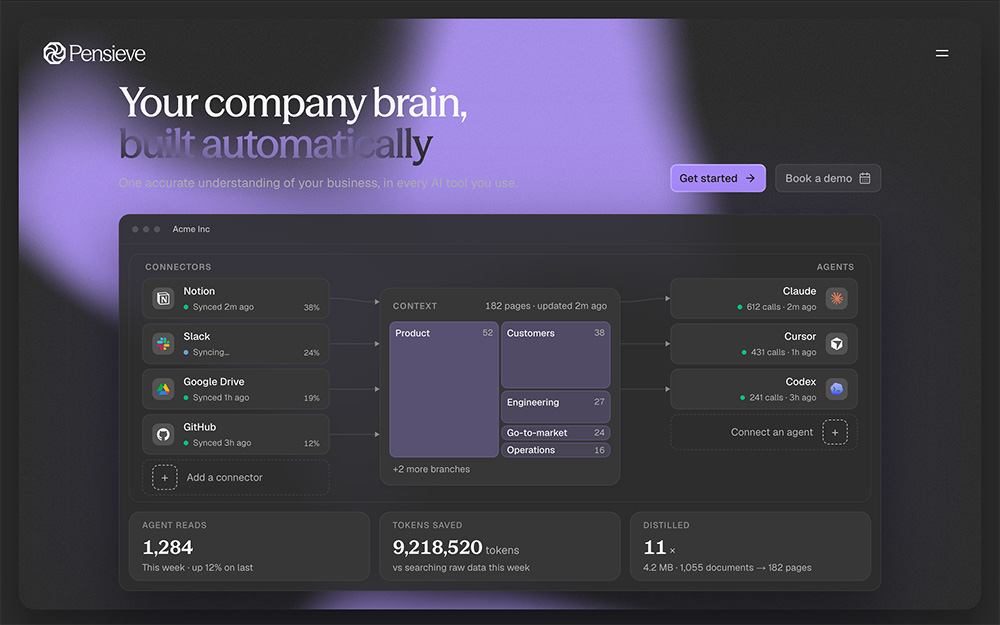Viewport: 1000px width, 625px height.
Task: Click the GitHub connector icon
Action: coord(163,434)
